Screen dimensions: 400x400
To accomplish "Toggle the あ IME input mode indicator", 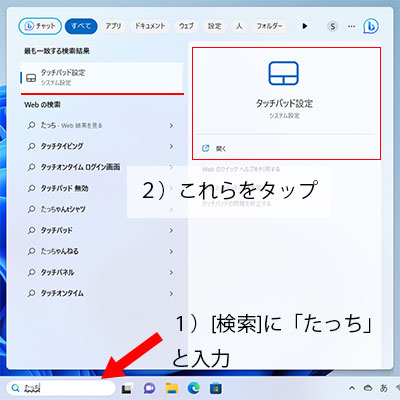I will click(384, 388).
